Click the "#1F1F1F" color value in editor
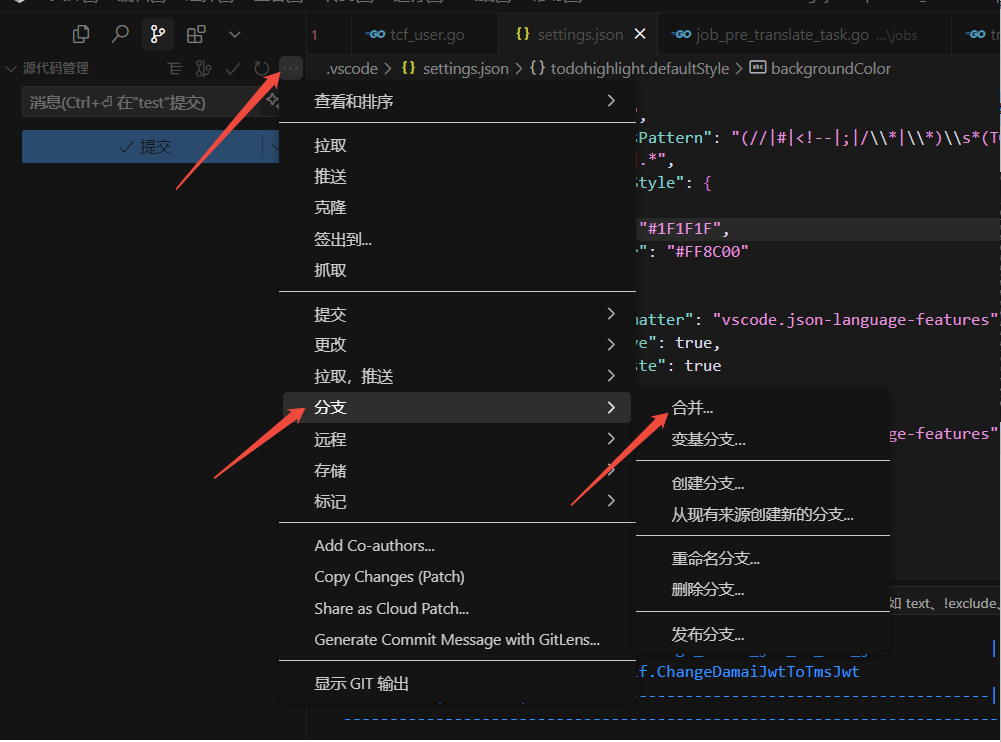 (680, 229)
